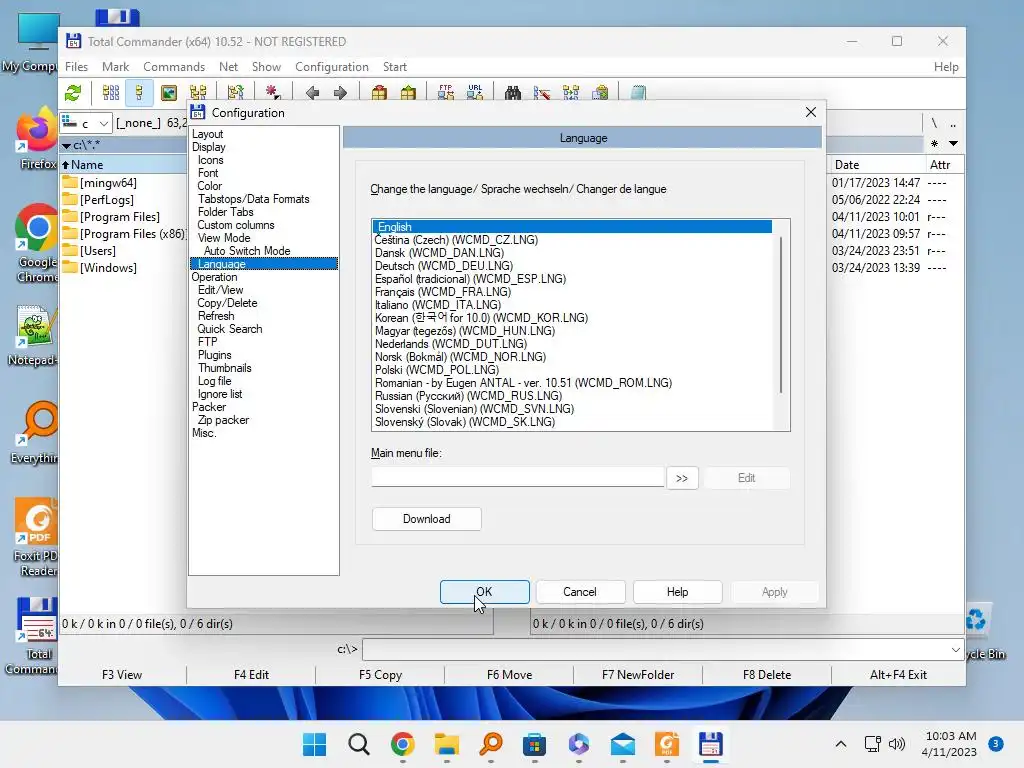Click the Tree view toolbar icon

(x=198, y=93)
